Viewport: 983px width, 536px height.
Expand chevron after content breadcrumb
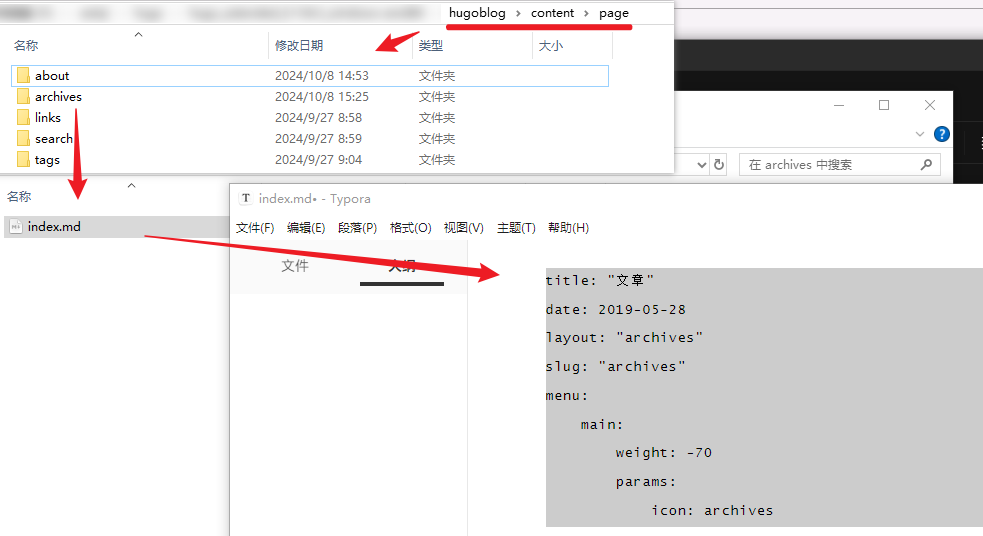(x=586, y=13)
